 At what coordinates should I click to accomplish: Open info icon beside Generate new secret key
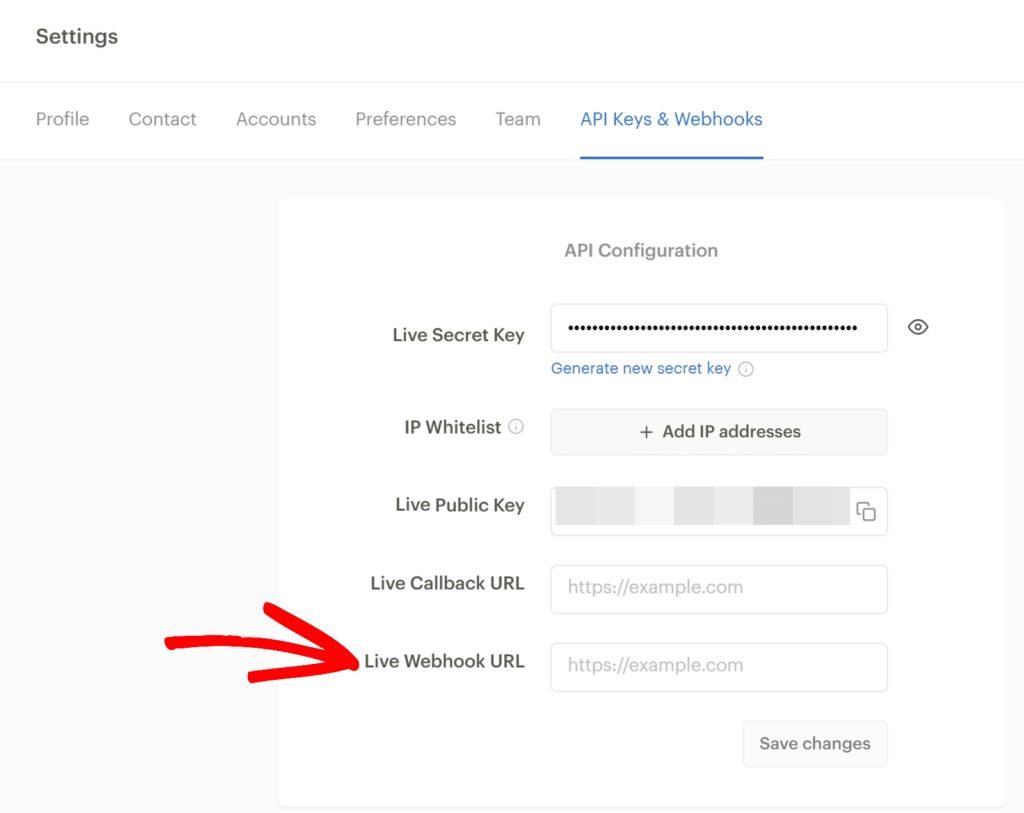746,369
